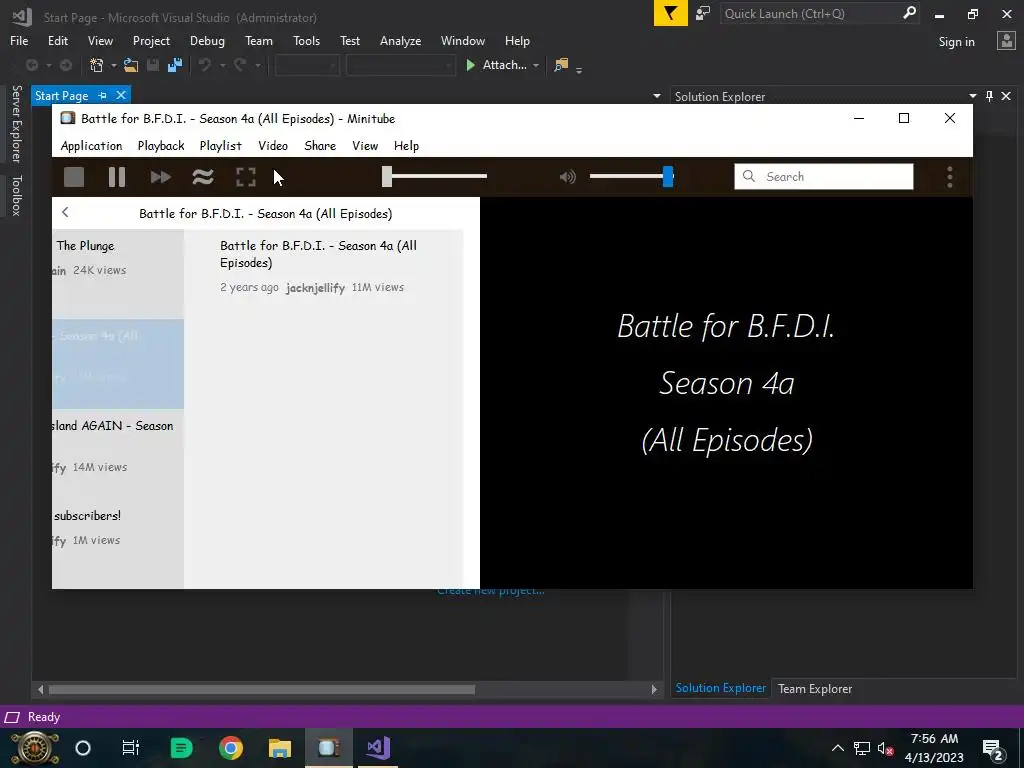The image size is (1024, 768).
Task: Click the Minitube Search field
Action: coord(824,176)
